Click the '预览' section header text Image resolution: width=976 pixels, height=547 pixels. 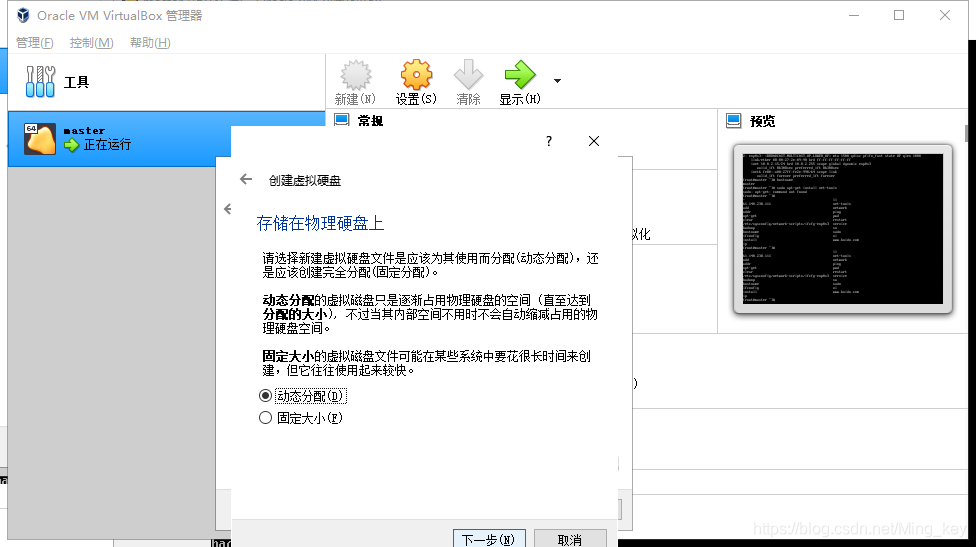(762, 121)
